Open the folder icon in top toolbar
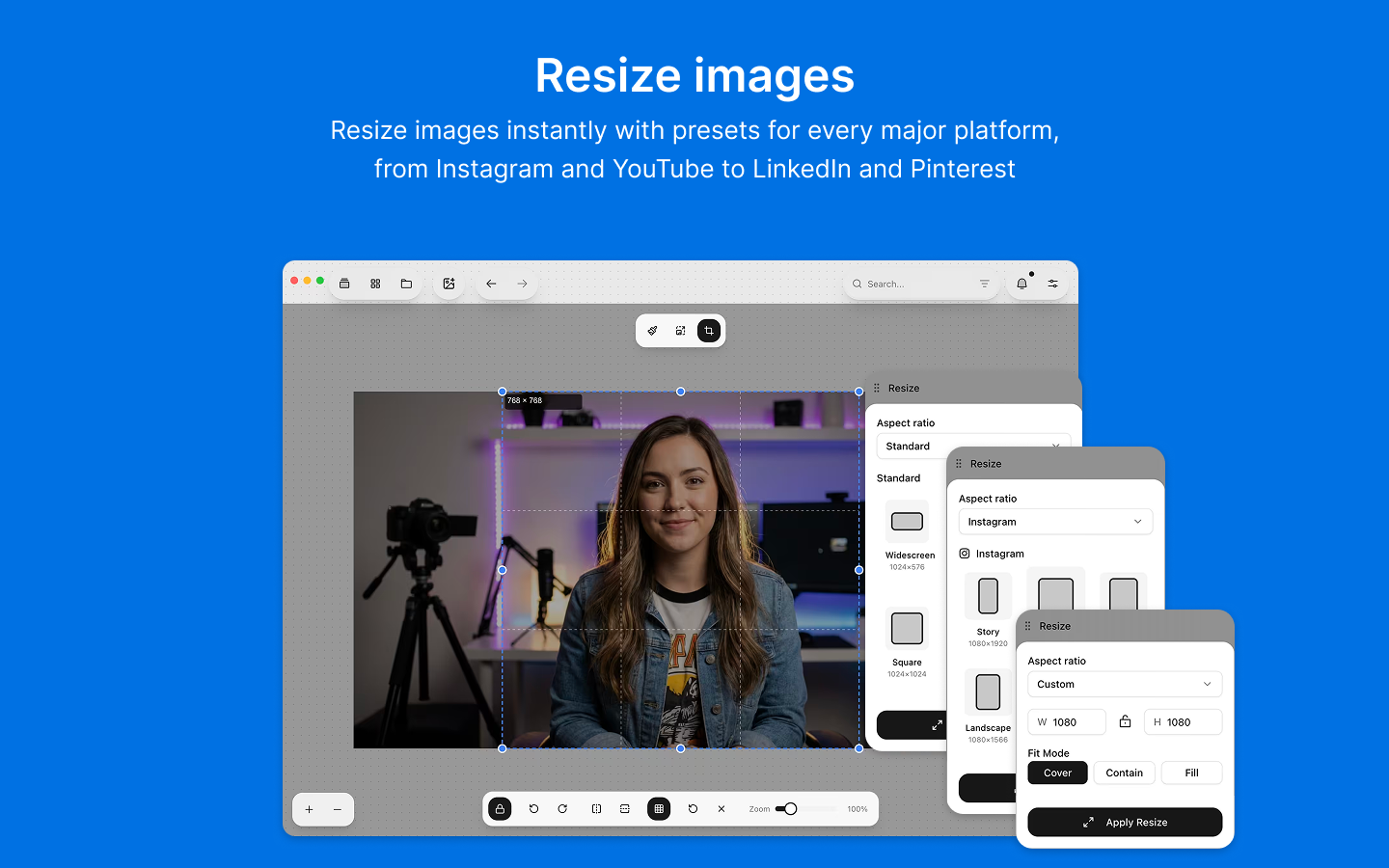 [406, 284]
